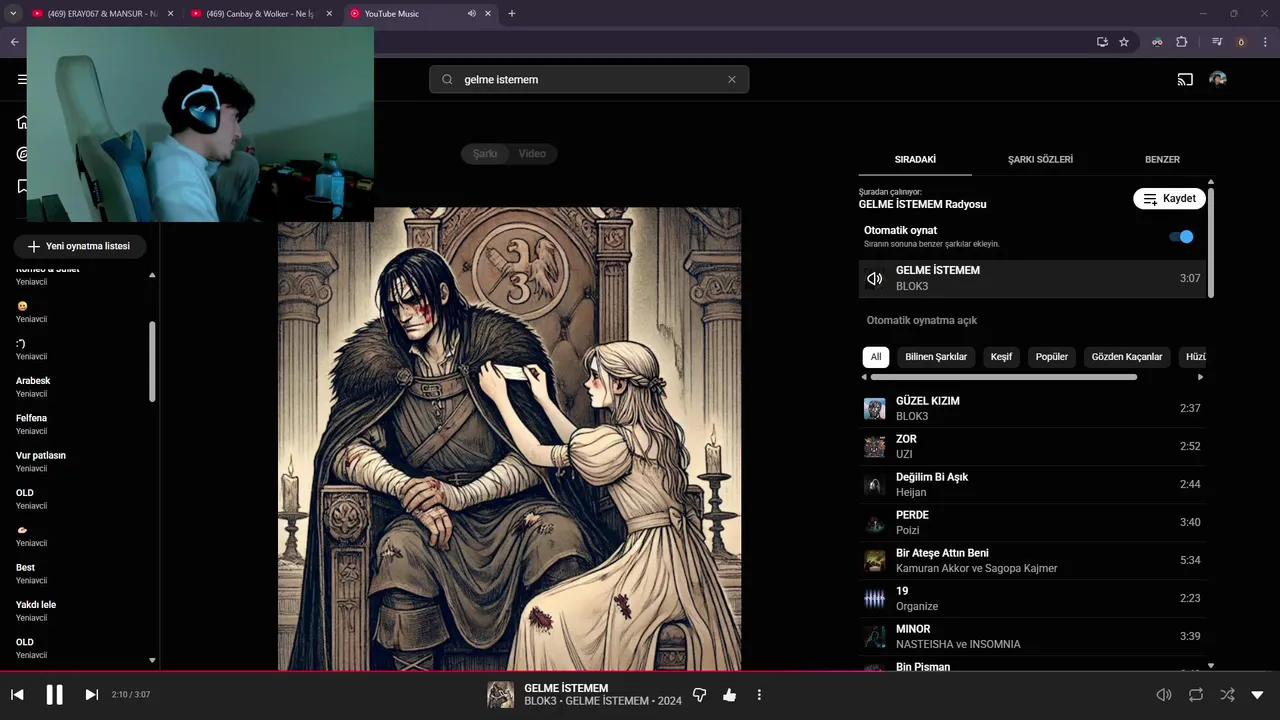Toggle the shuffle icon

click(x=1227, y=695)
